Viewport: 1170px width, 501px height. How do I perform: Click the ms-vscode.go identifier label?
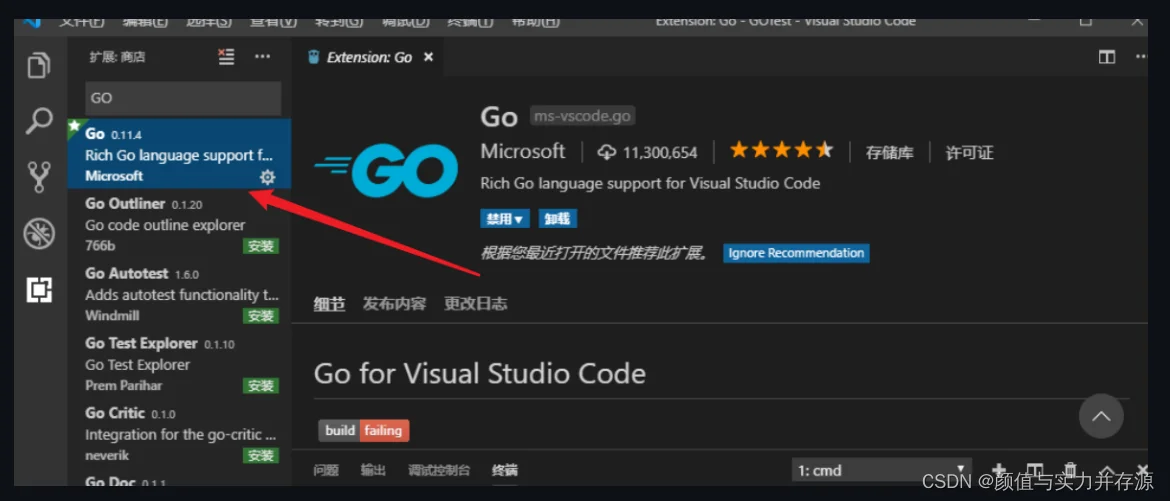pyautogui.click(x=582, y=116)
